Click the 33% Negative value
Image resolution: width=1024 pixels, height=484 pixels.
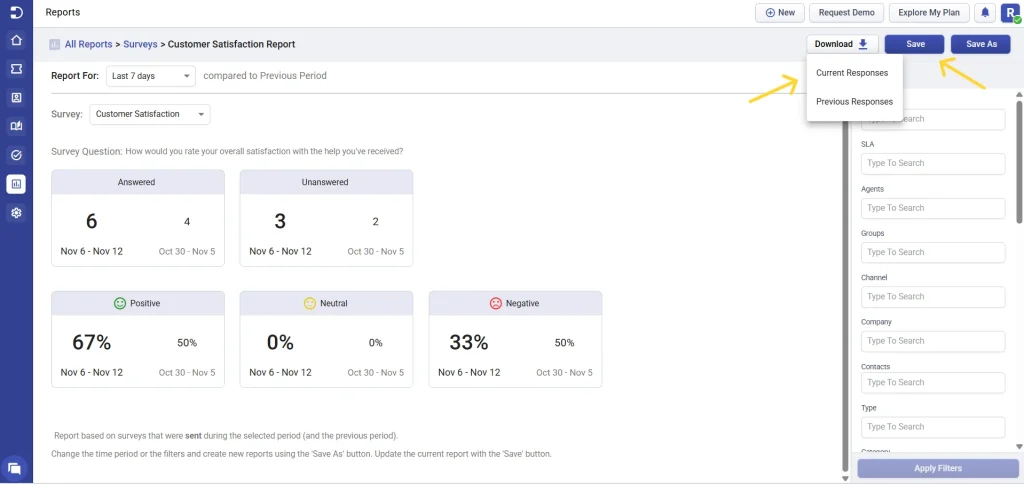469,342
